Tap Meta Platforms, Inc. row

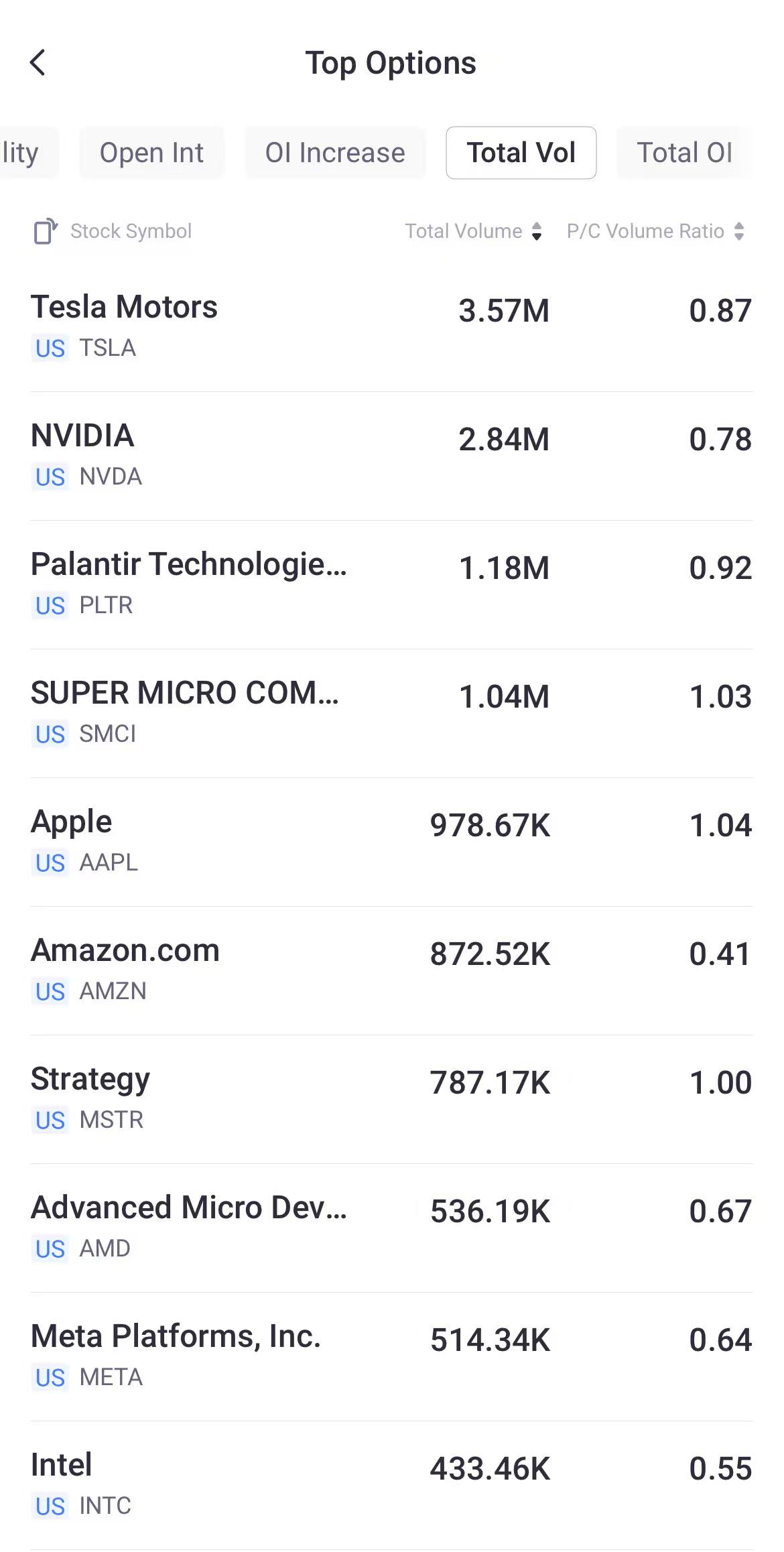[391, 1356]
